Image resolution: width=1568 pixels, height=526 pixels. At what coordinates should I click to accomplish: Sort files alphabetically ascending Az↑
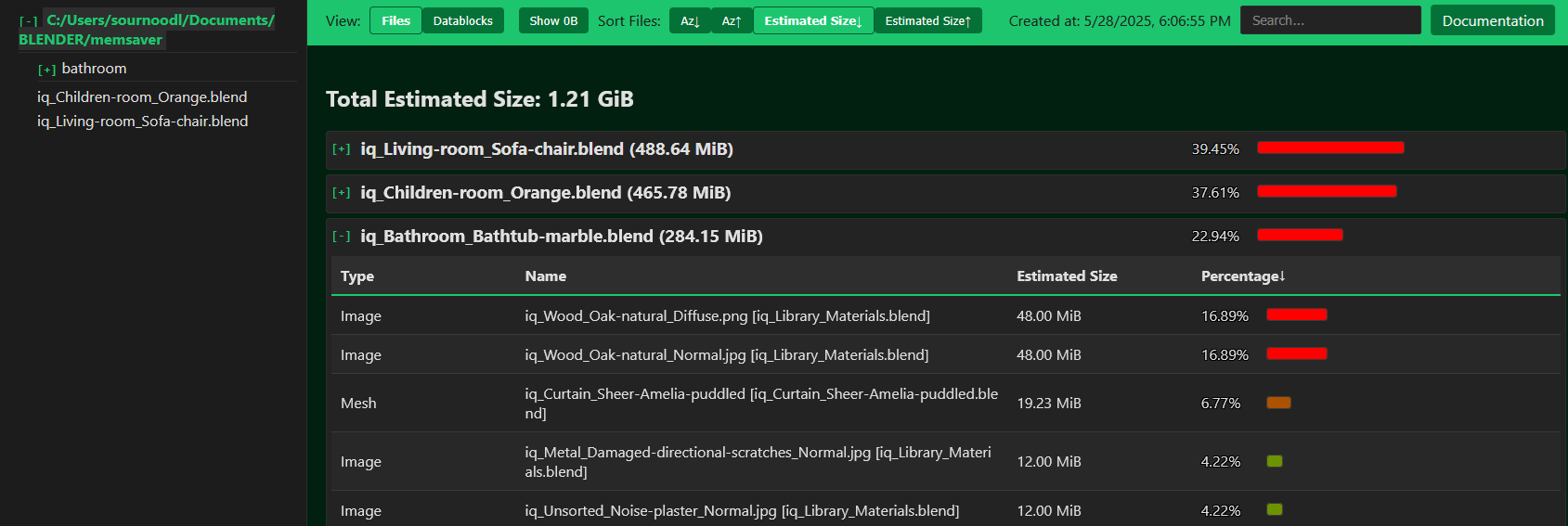(732, 20)
